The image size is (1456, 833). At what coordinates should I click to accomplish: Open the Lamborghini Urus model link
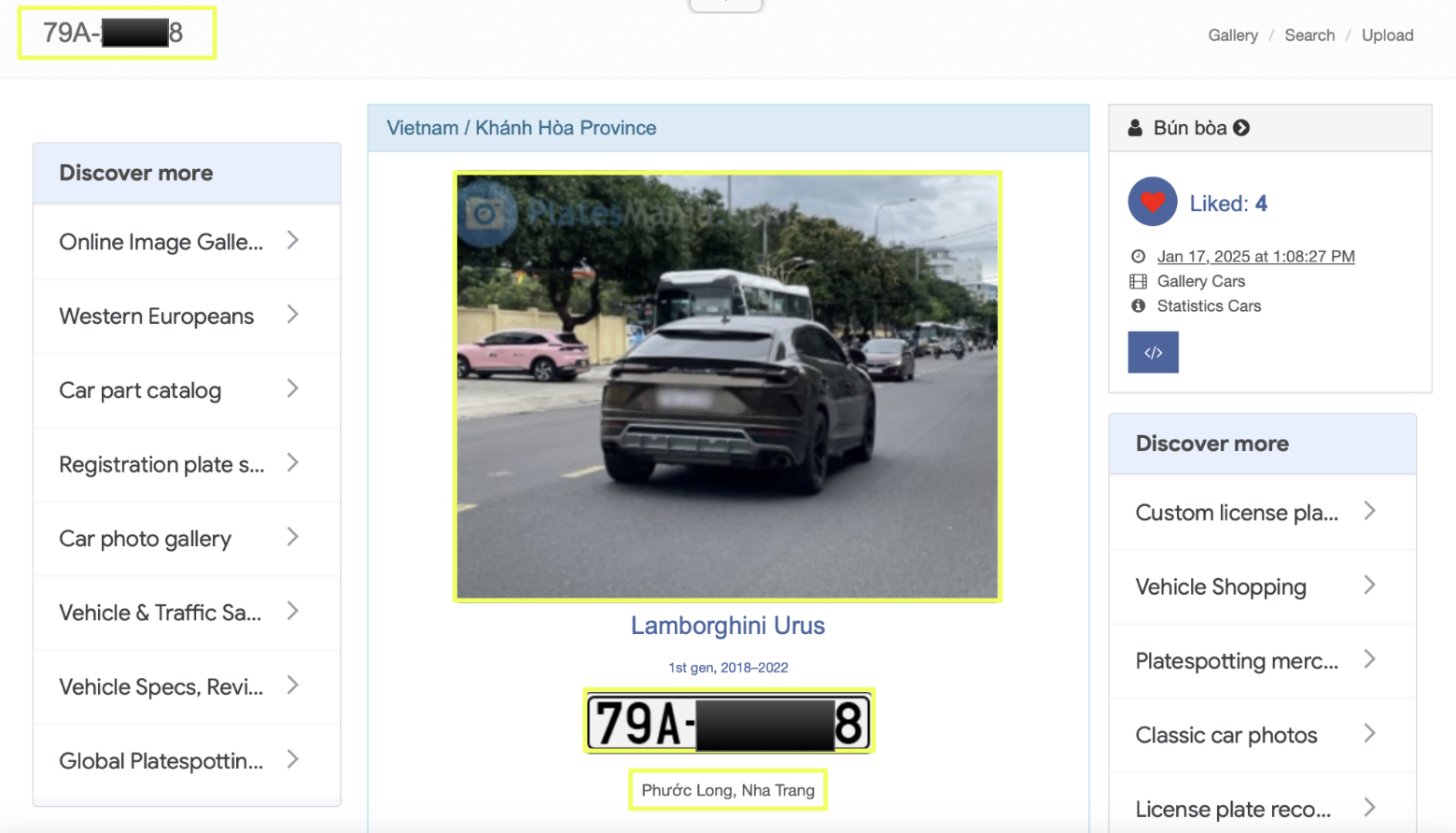tap(728, 626)
